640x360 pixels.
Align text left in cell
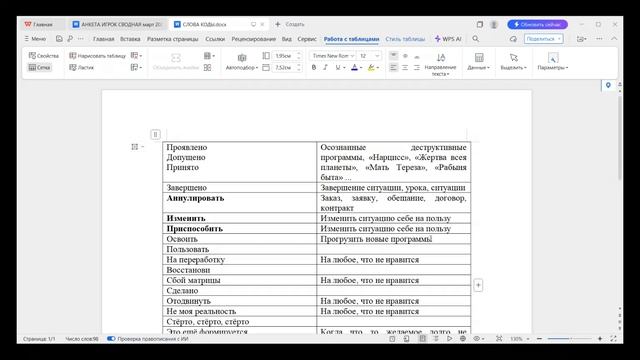(x=393, y=67)
